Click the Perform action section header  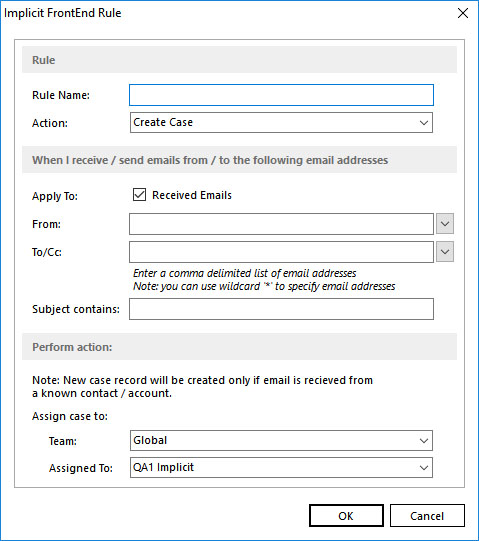(x=240, y=347)
